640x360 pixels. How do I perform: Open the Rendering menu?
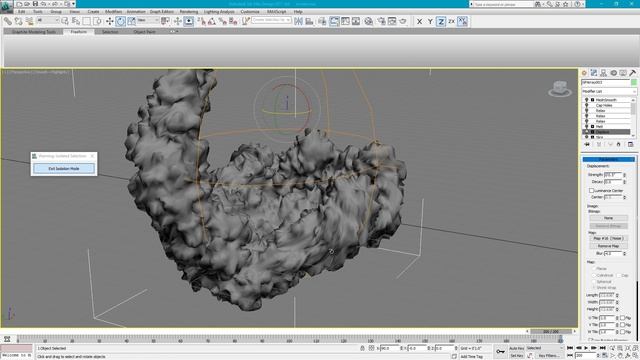189,12
